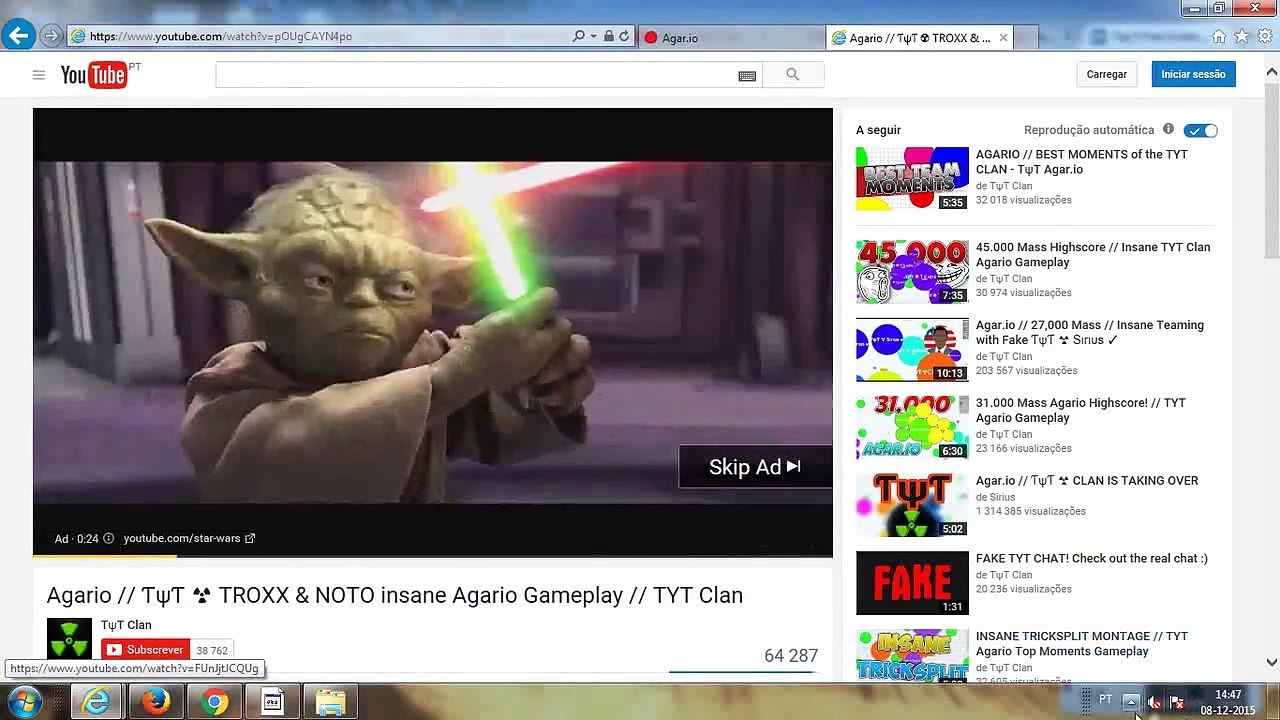Click the red Subscrever button
The image size is (1280, 720).
tap(145, 650)
